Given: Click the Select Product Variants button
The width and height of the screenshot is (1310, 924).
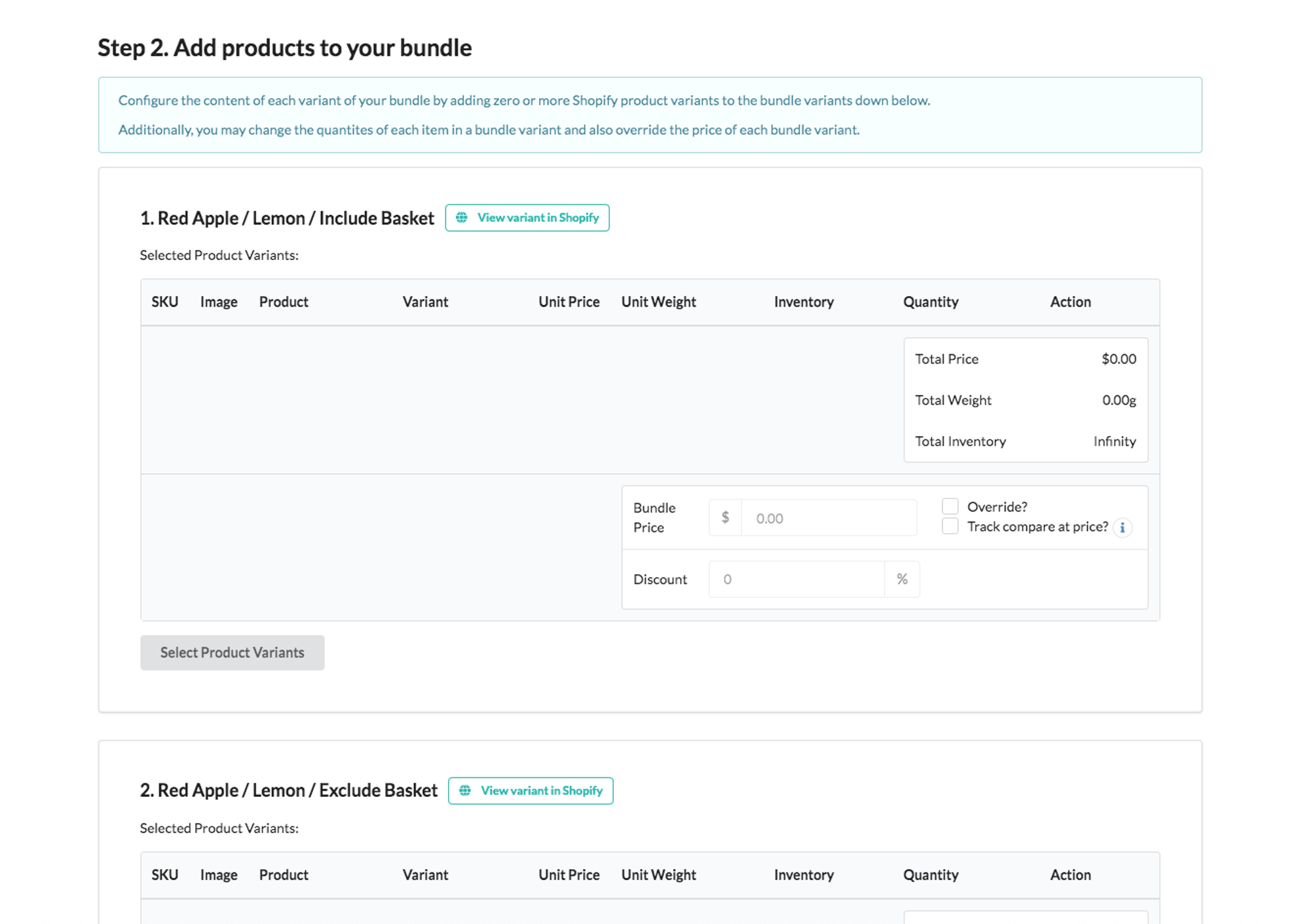Looking at the screenshot, I should tap(232, 652).
